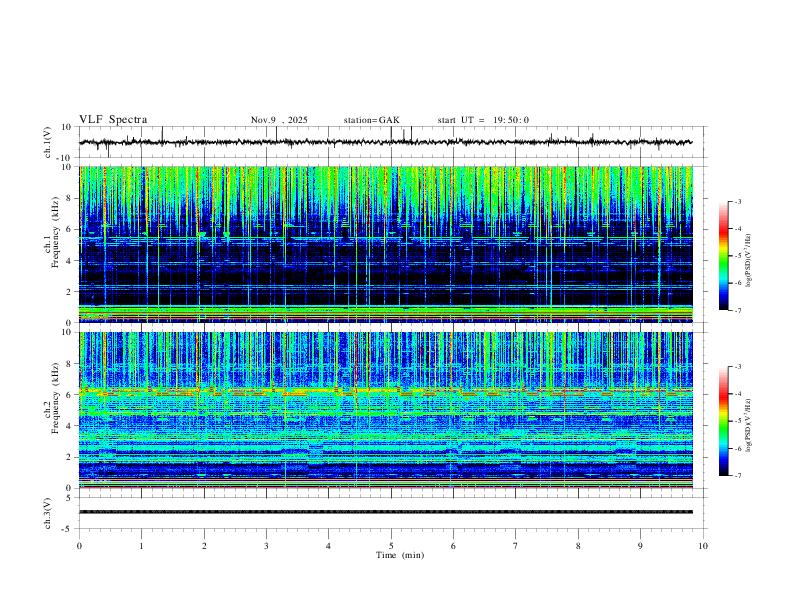
Task: Click the '-7' label on ch.2 colorbar
Action: (738, 475)
